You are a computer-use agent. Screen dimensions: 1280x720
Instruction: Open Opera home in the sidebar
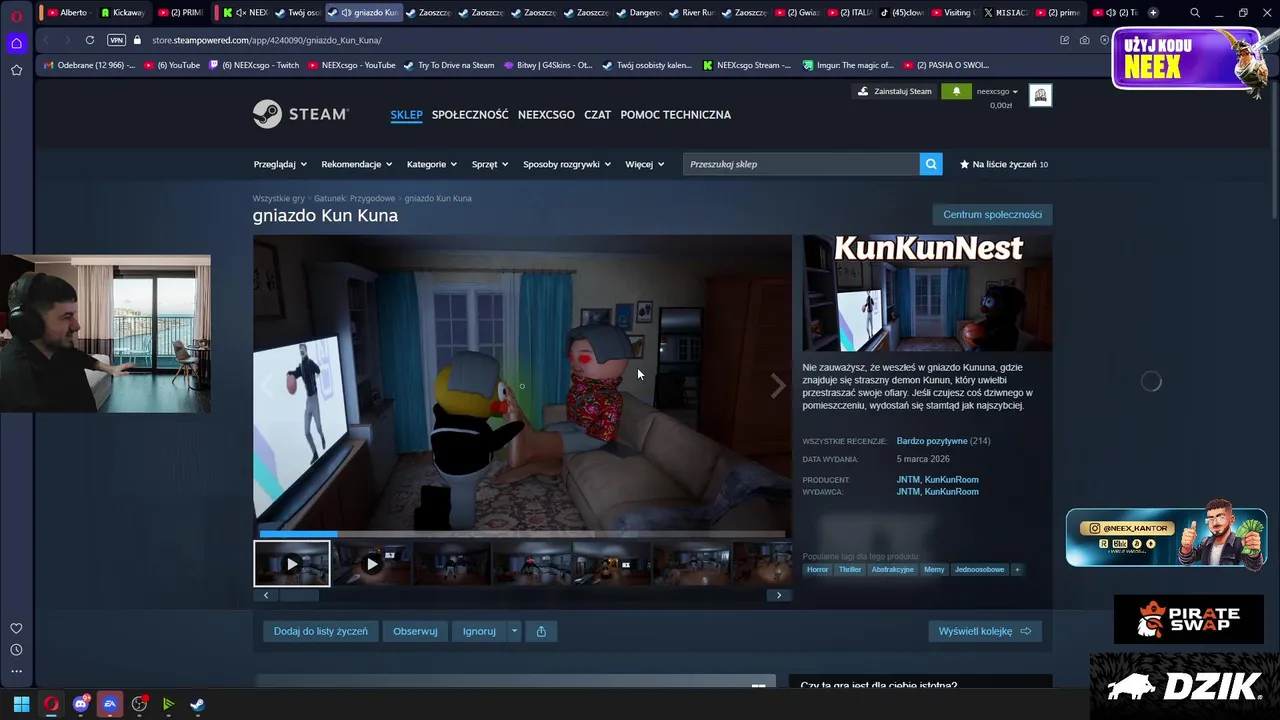tap(16, 43)
